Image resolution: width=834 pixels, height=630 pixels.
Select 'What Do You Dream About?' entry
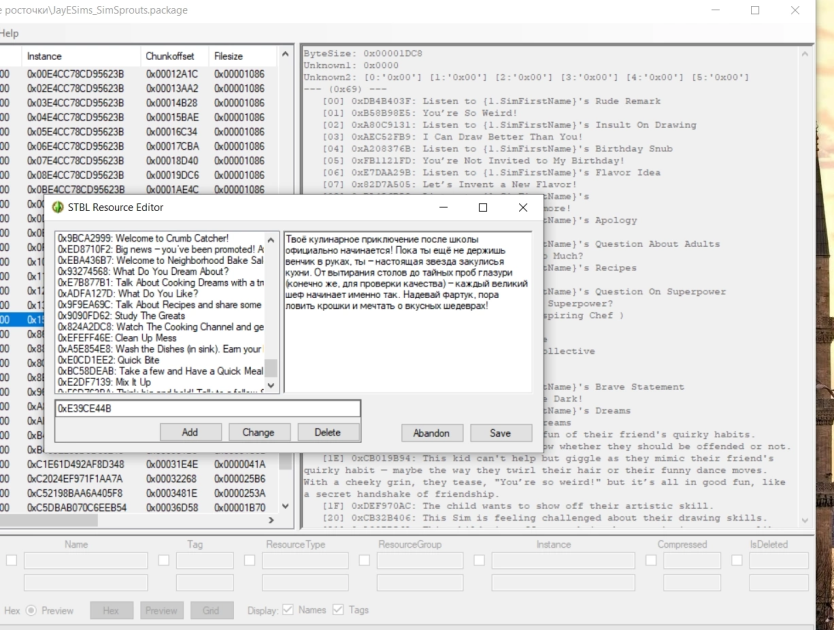tap(161, 271)
